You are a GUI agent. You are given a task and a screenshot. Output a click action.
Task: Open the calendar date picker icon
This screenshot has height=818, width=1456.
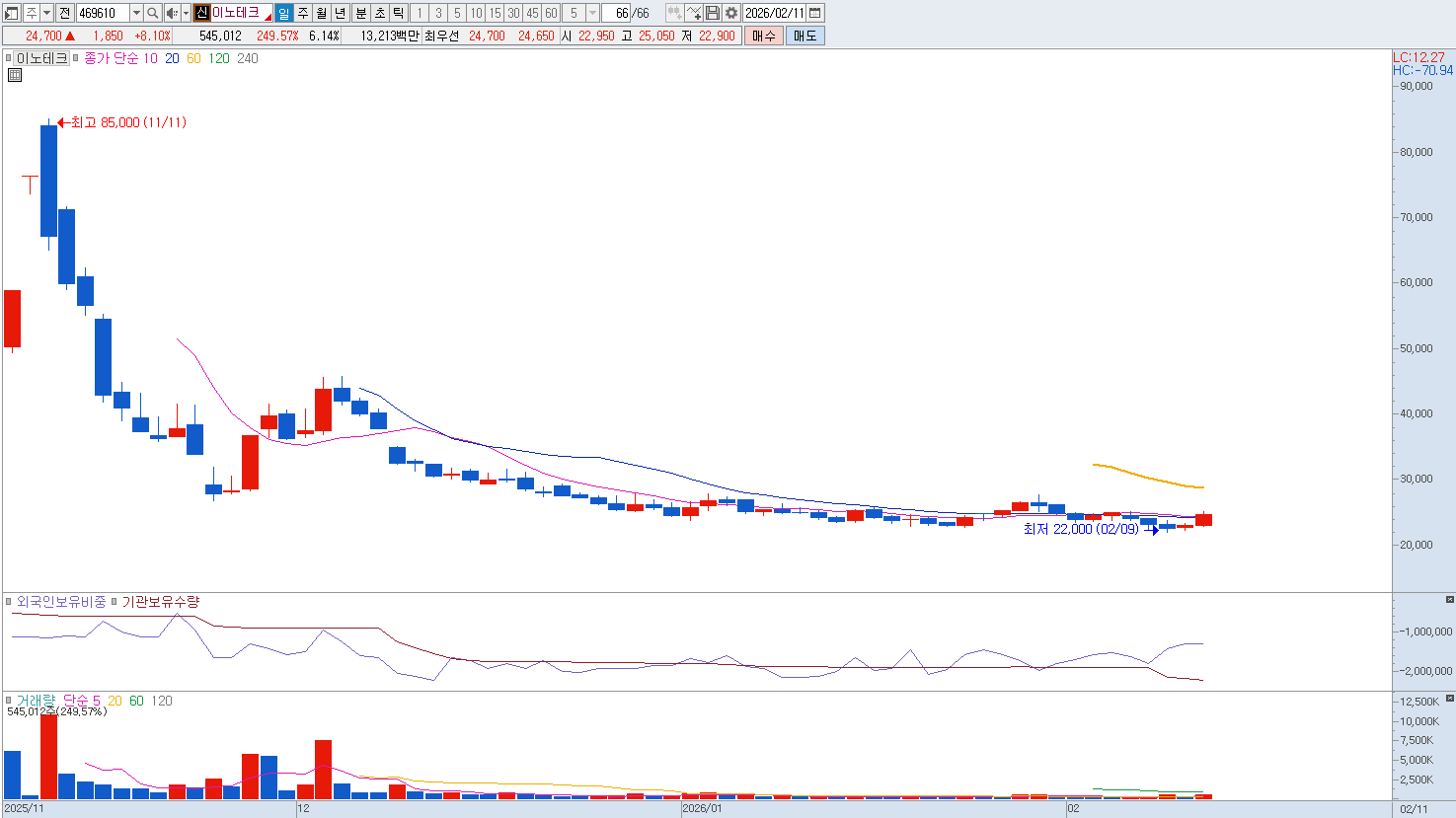[815, 13]
